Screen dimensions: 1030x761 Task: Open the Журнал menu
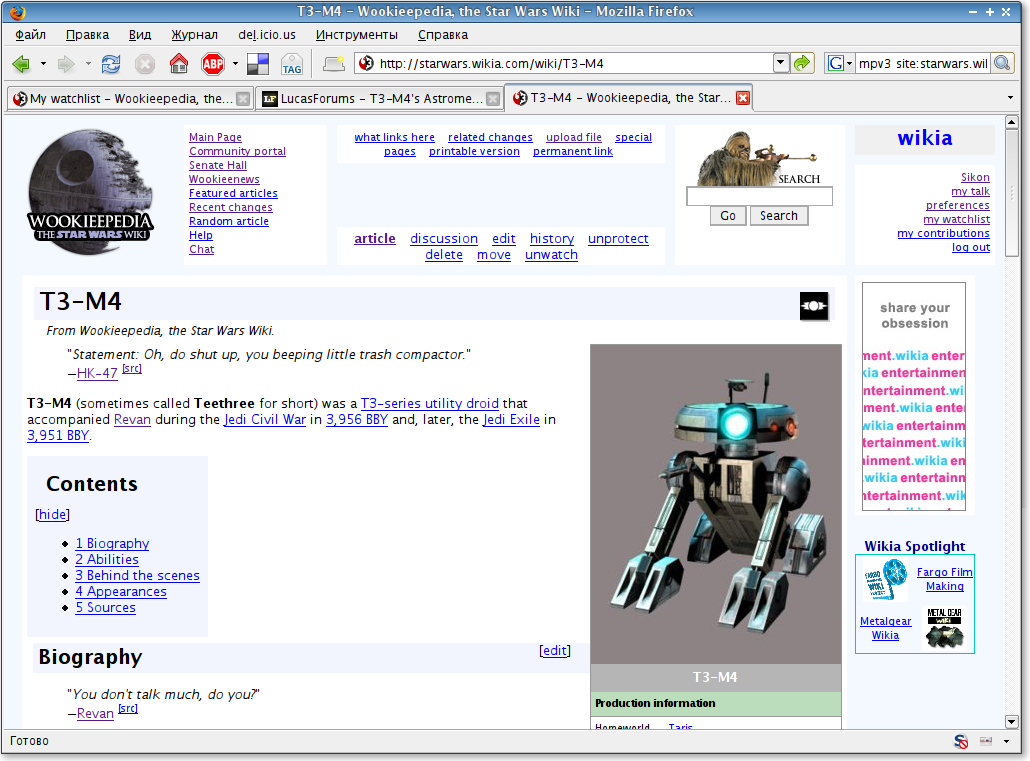click(x=194, y=35)
